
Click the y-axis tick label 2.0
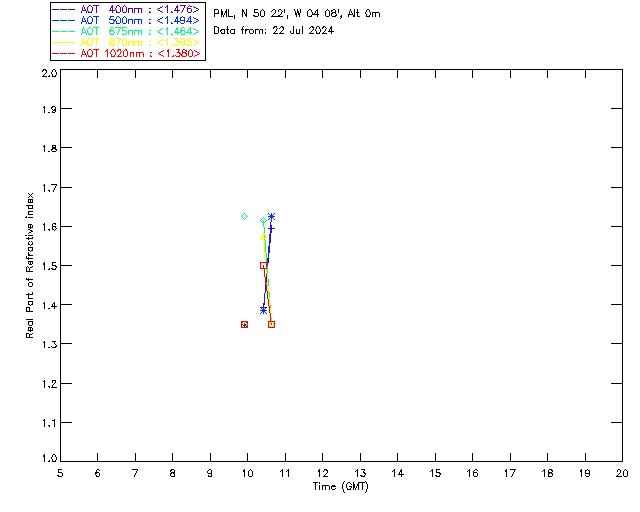coord(49,74)
